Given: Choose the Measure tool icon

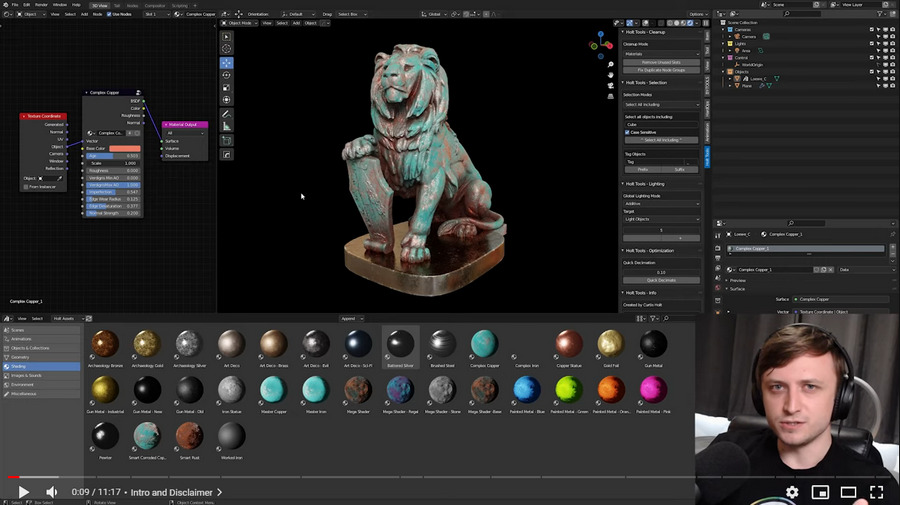Looking at the screenshot, I should tap(227, 127).
